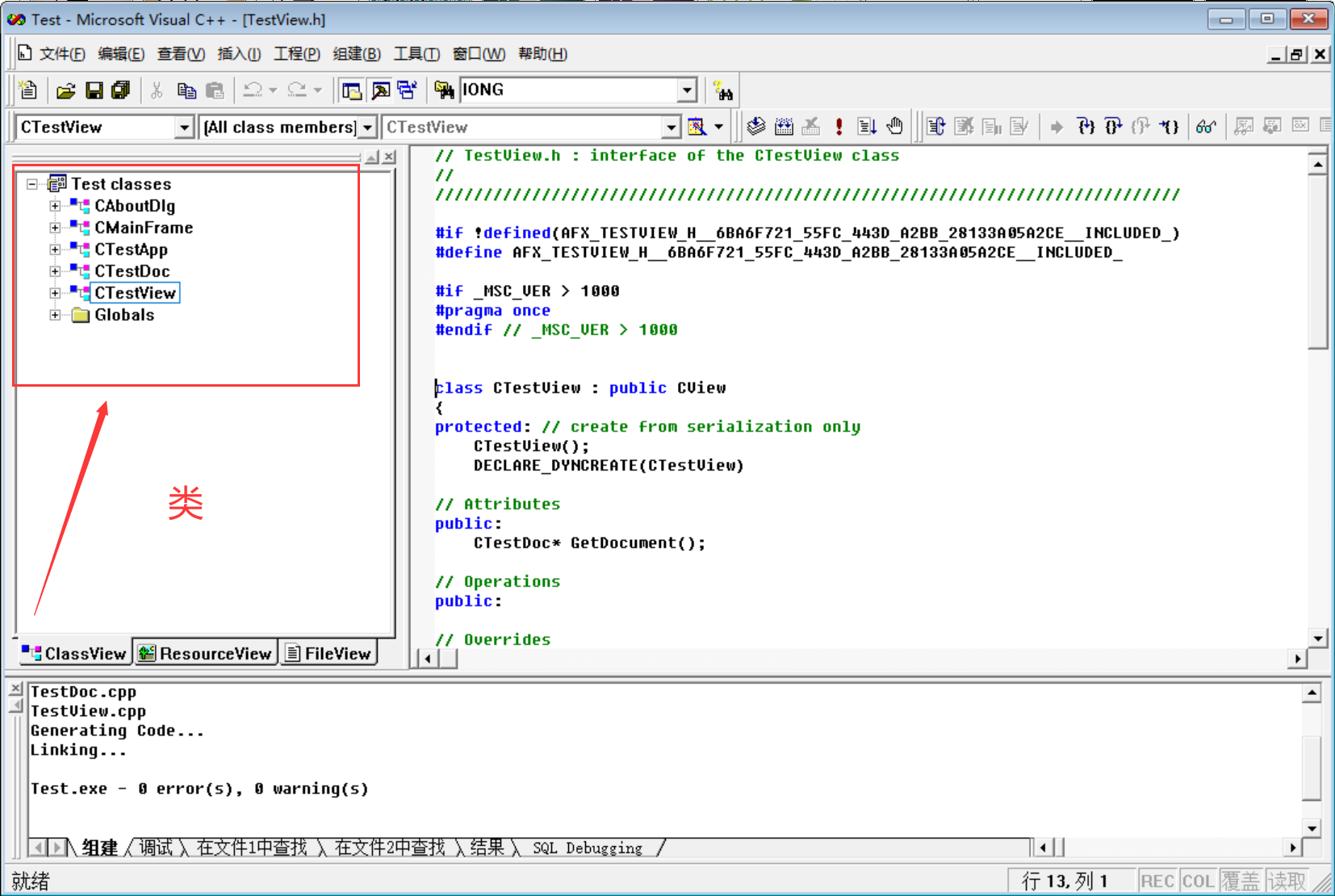This screenshot has width=1335, height=896.
Task: Click the Step Into braces icon
Action: [1086, 127]
